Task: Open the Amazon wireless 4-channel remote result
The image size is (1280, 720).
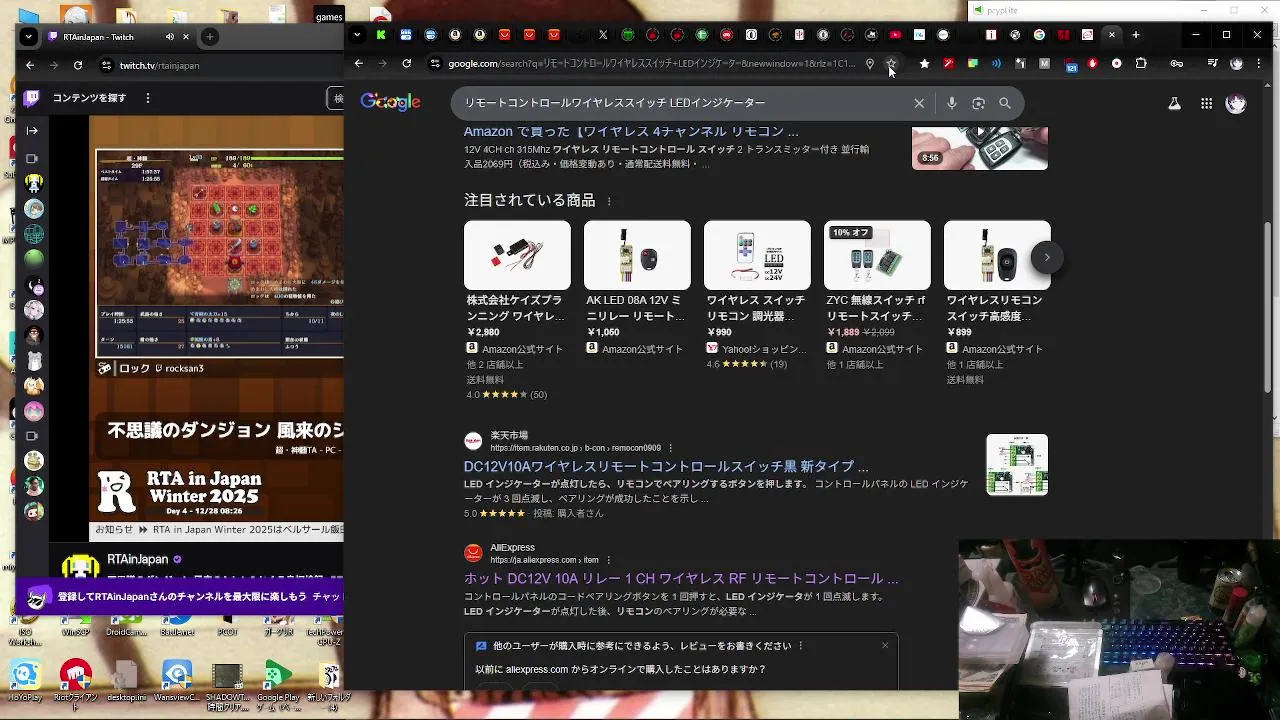Action: tap(631, 131)
